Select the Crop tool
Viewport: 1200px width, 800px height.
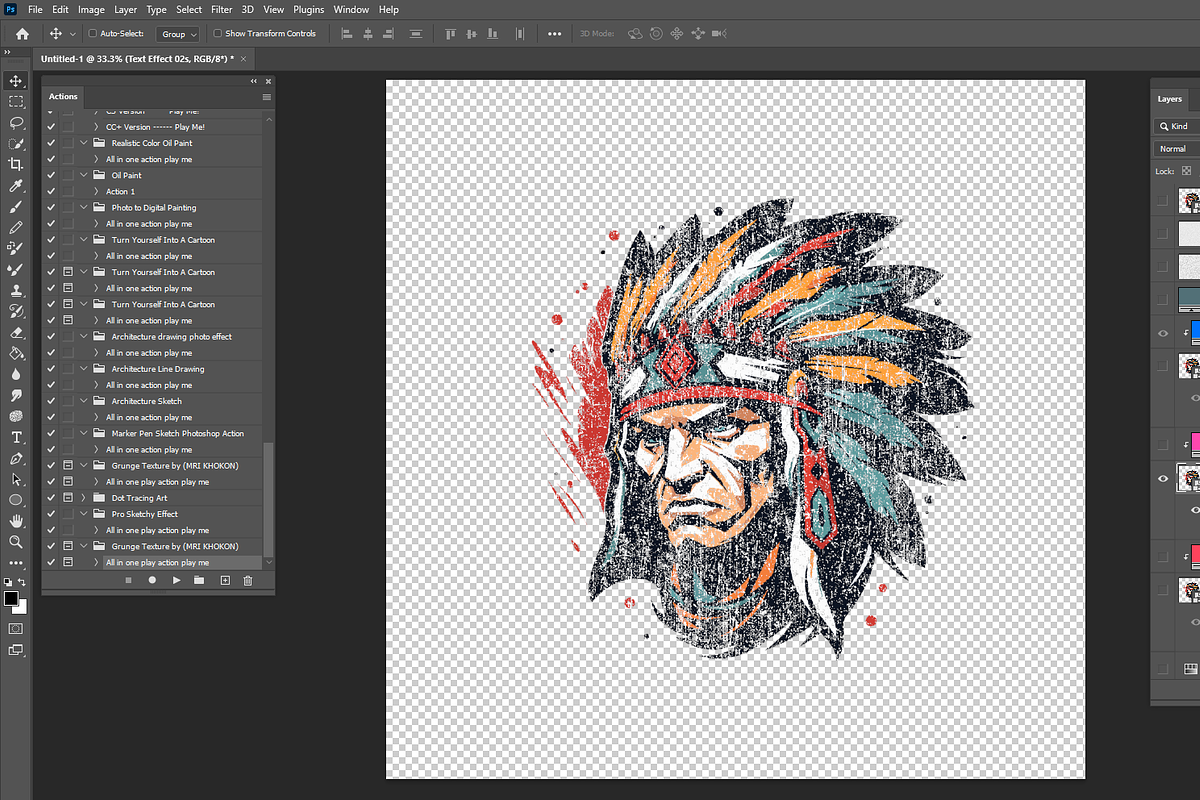click(x=16, y=165)
